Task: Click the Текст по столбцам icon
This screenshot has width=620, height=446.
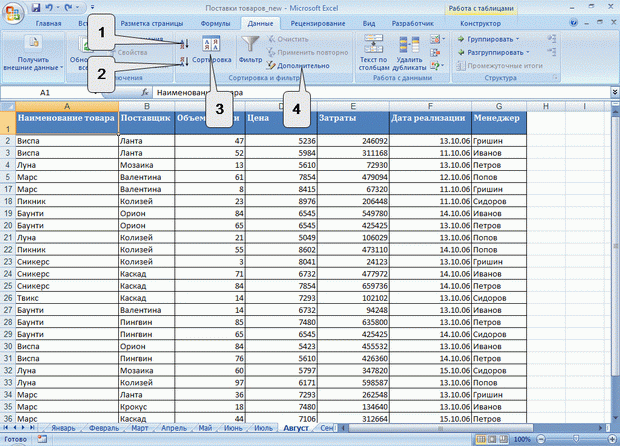Action: tap(373, 43)
